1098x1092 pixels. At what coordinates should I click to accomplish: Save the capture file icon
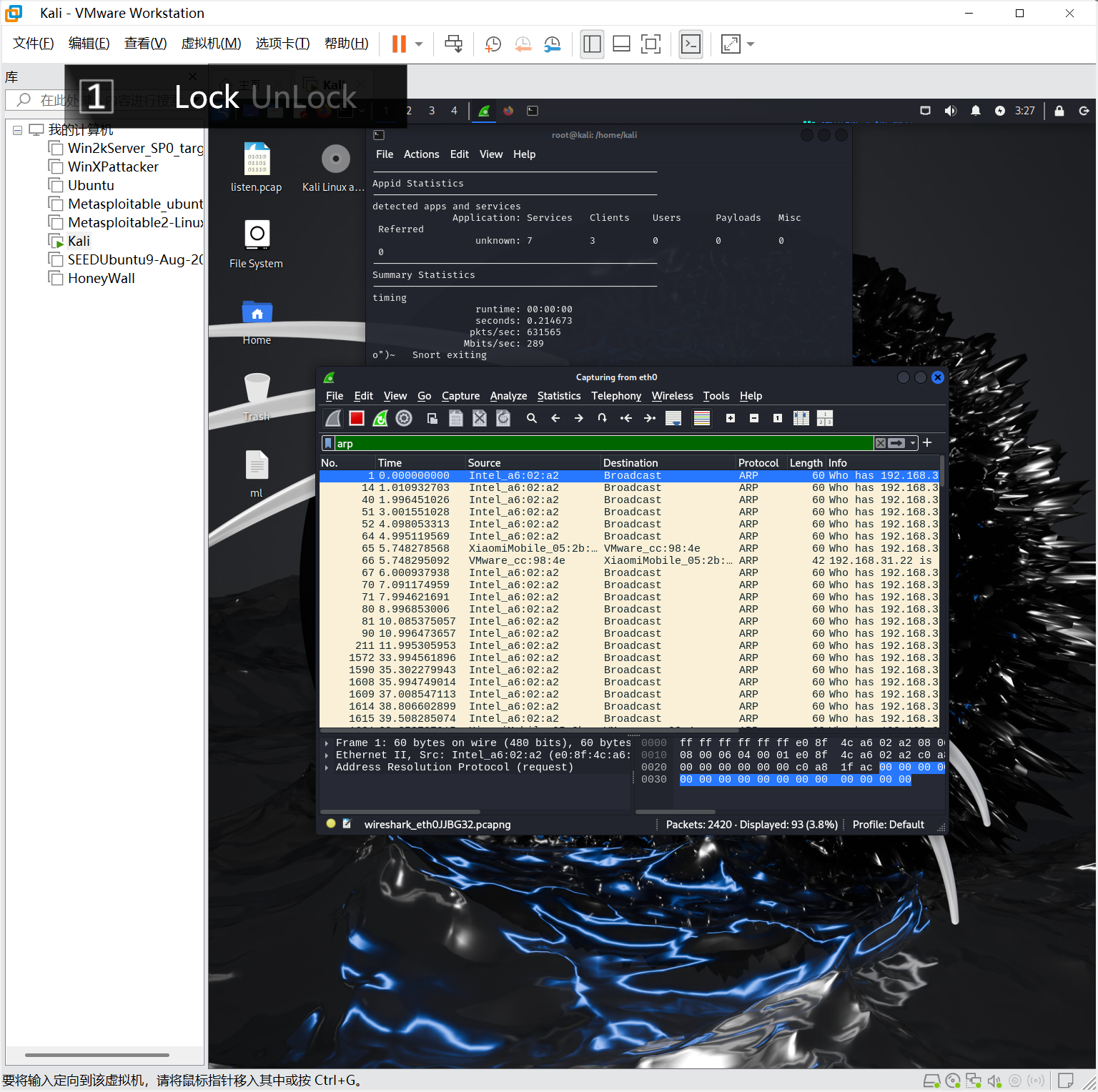pos(456,418)
